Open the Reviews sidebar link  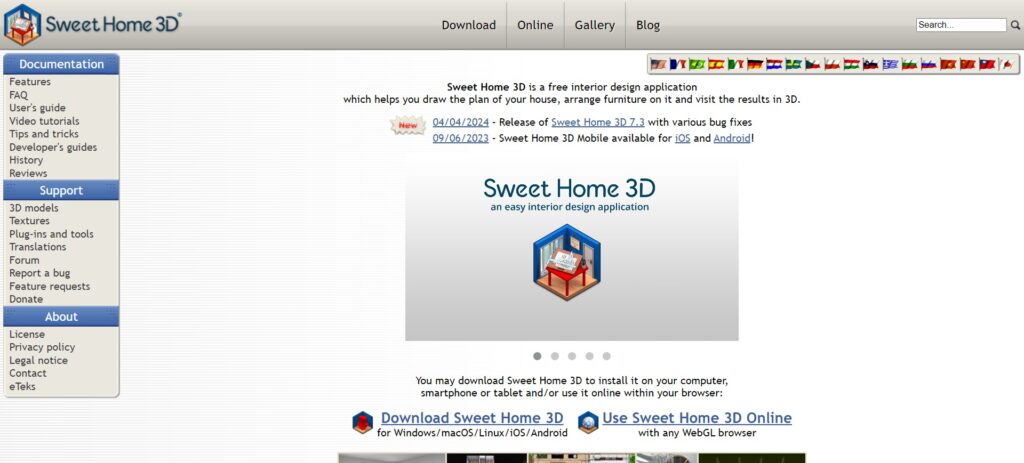(28, 173)
